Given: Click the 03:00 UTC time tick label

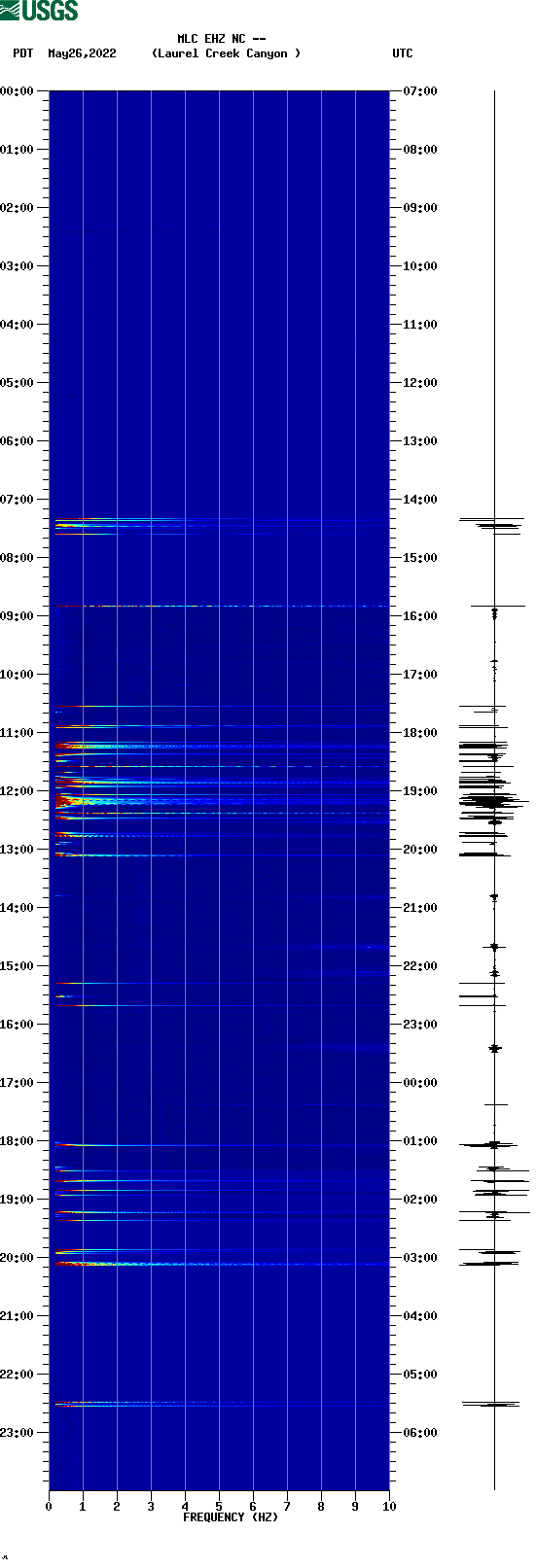Looking at the screenshot, I should pos(420,1258).
